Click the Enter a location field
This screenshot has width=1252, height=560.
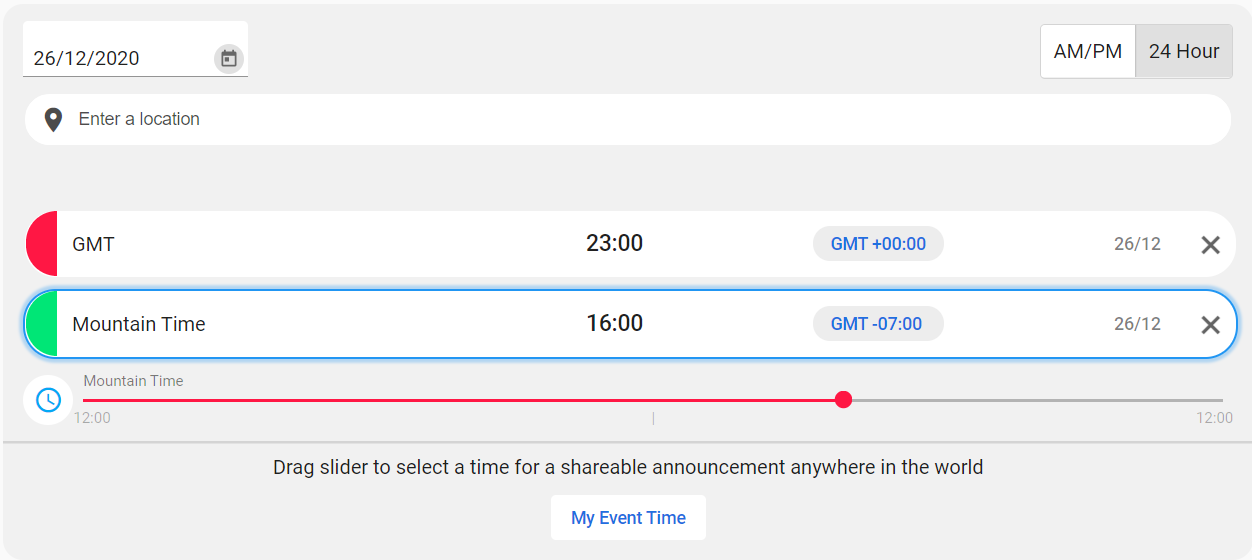click(628, 119)
